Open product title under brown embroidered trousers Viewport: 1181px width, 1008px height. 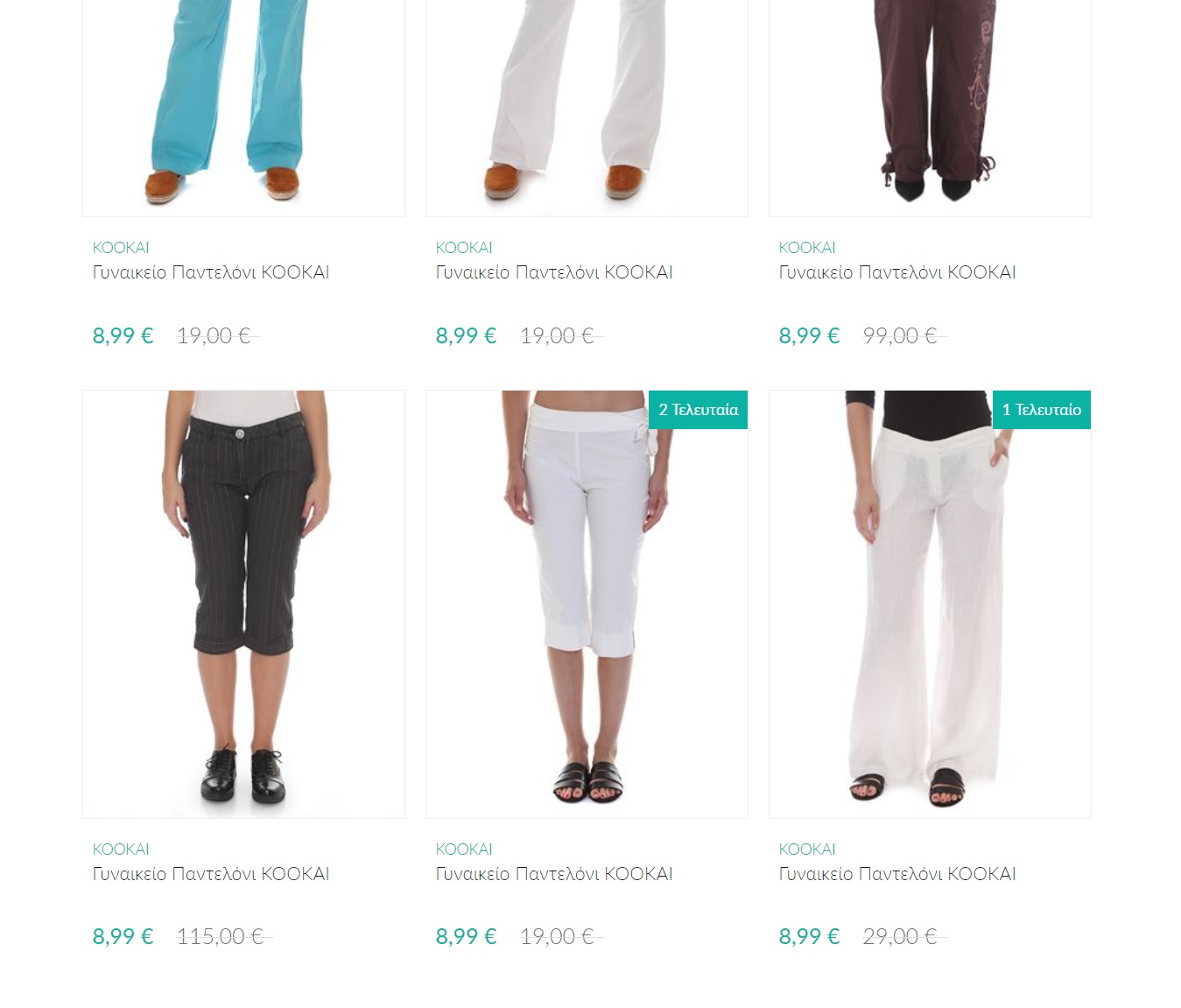(x=897, y=272)
